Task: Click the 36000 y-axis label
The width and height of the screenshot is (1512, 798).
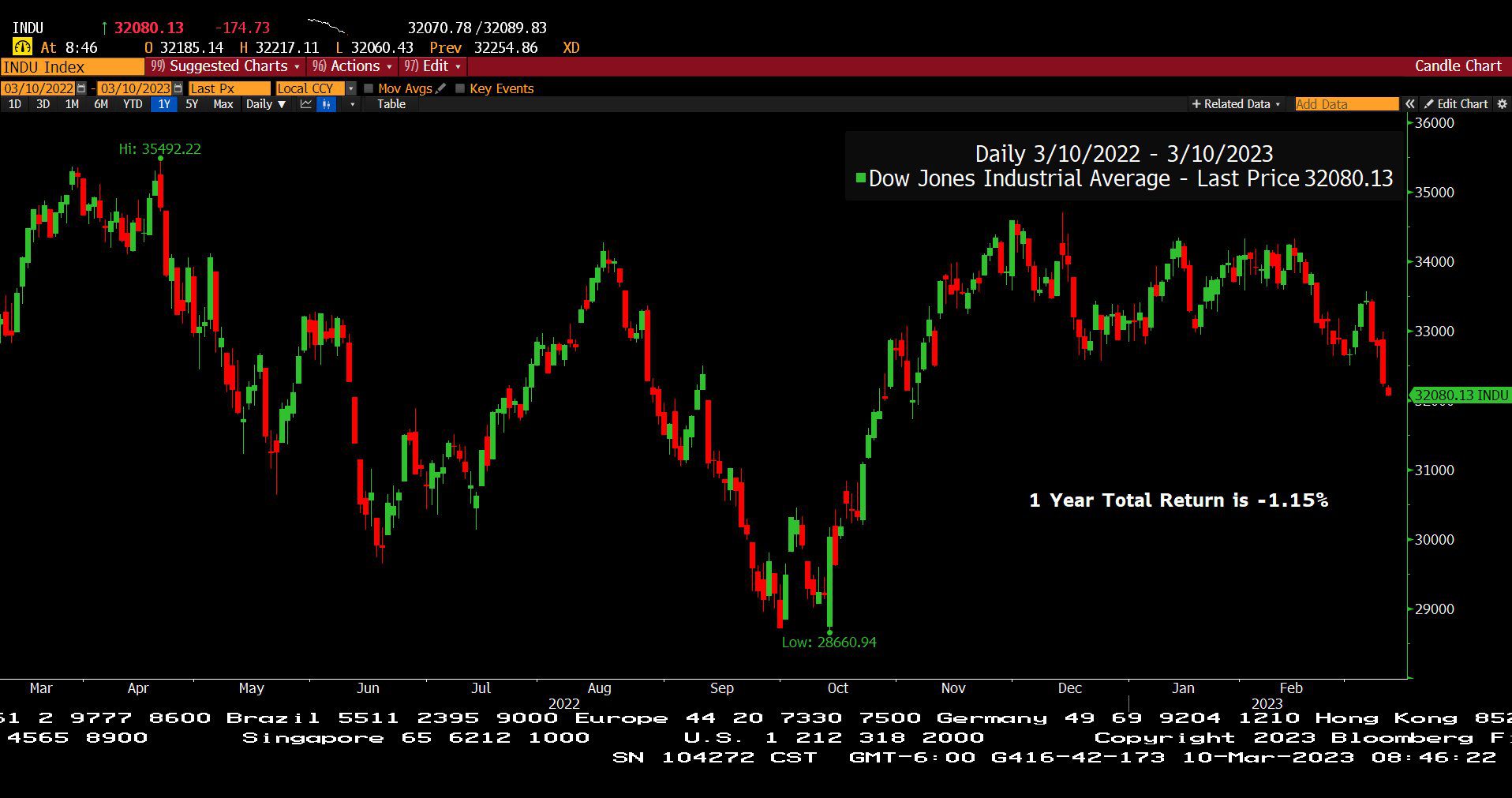Action: point(1434,123)
